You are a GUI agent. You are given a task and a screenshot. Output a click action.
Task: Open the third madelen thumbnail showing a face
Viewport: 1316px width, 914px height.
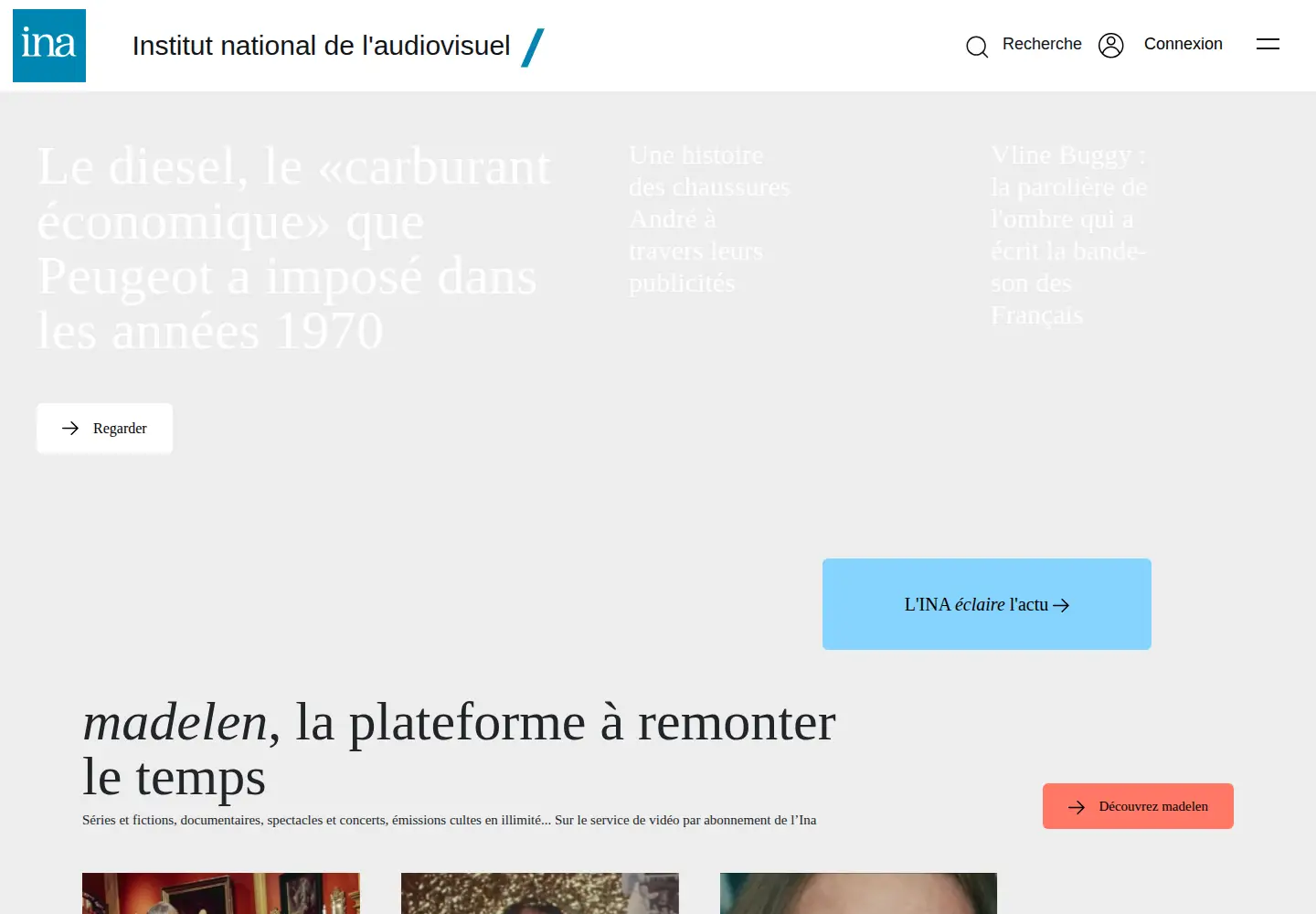tap(858, 893)
